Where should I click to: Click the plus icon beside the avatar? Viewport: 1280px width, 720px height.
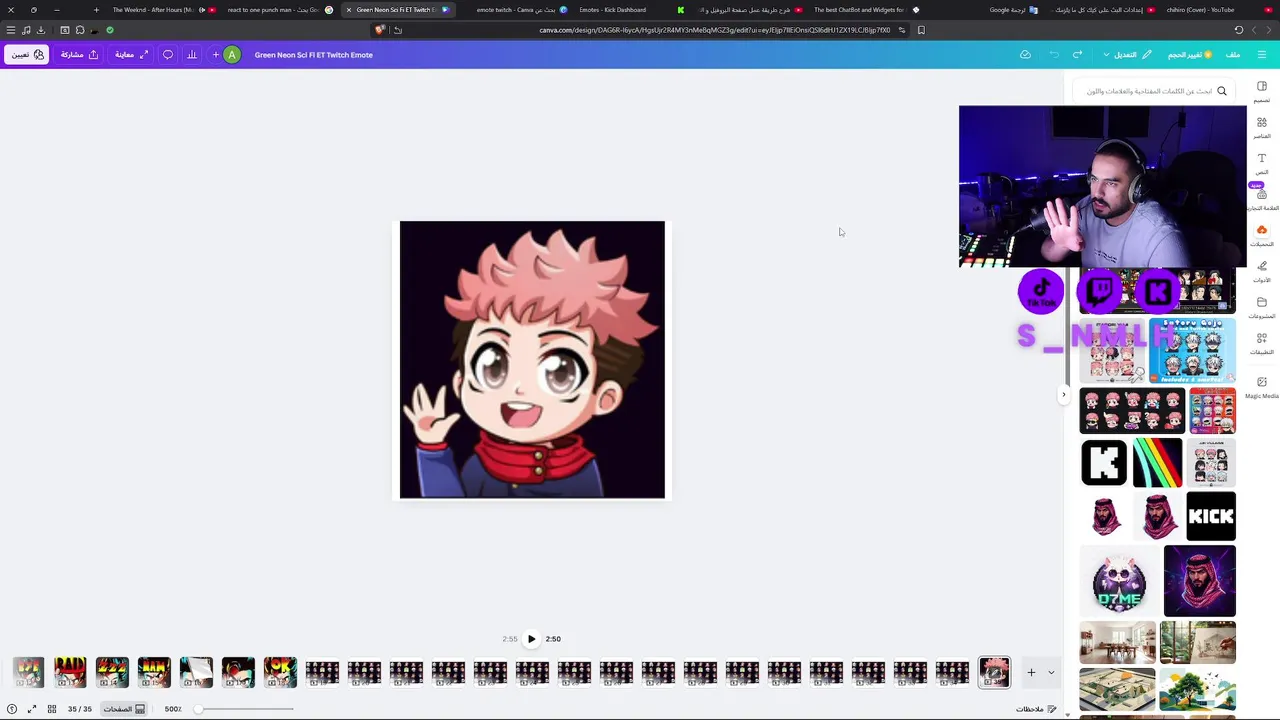click(215, 55)
